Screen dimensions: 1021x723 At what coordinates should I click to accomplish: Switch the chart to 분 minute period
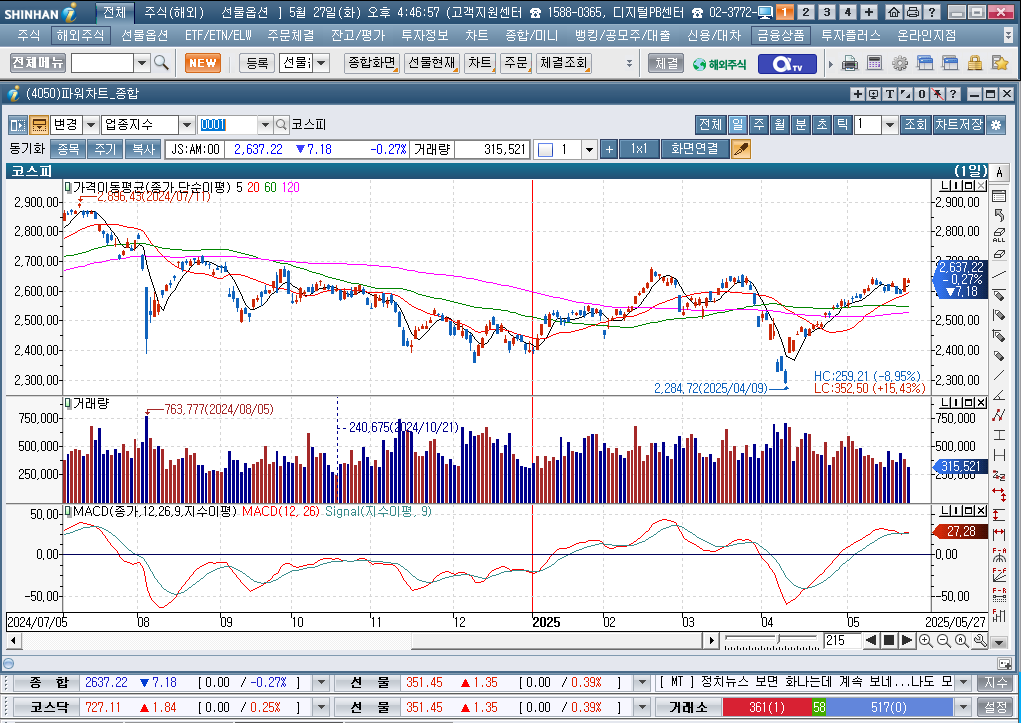click(x=800, y=124)
